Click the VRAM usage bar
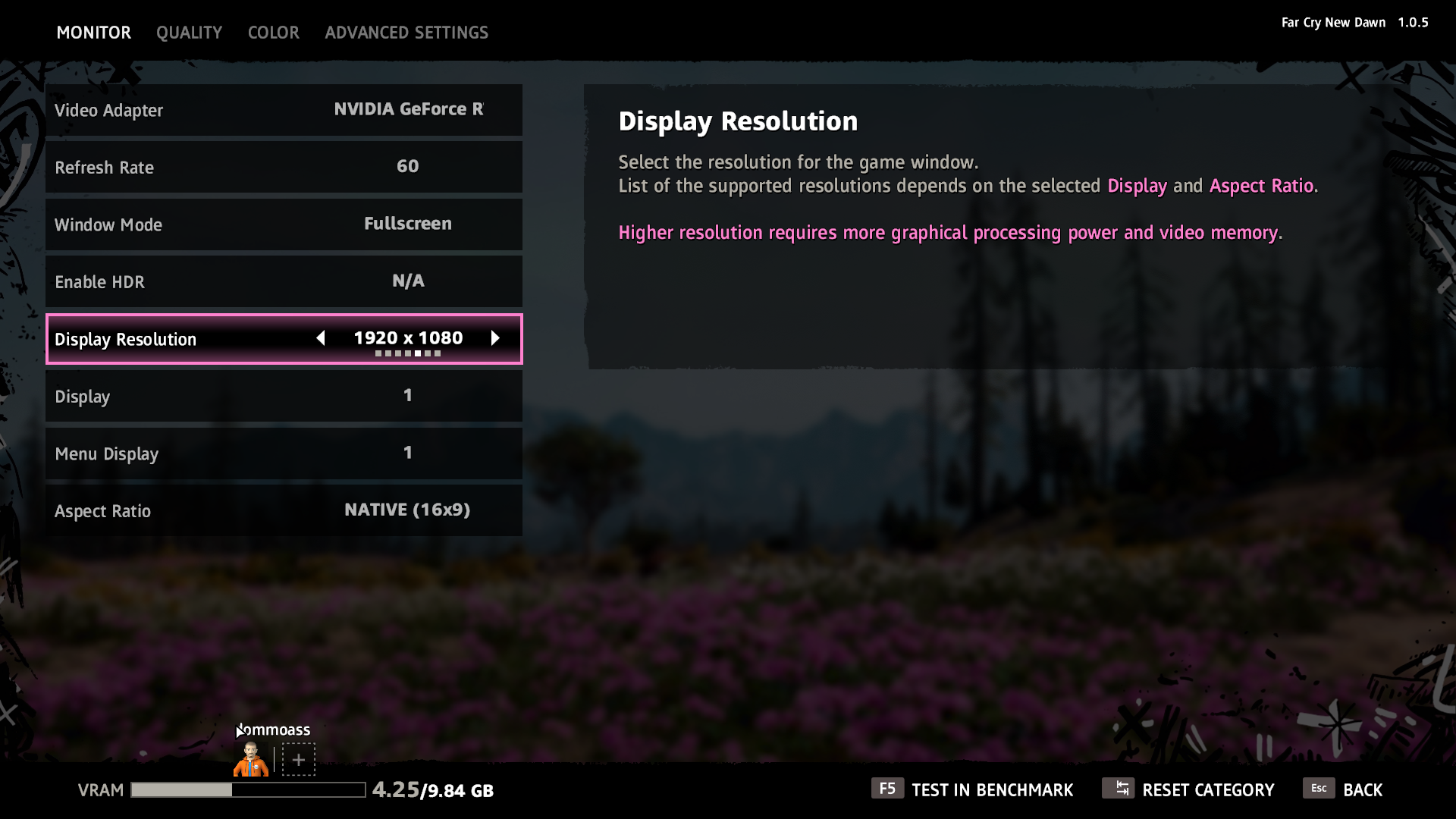The height and width of the screenshot is (819, 1456). tap(248, 790)
